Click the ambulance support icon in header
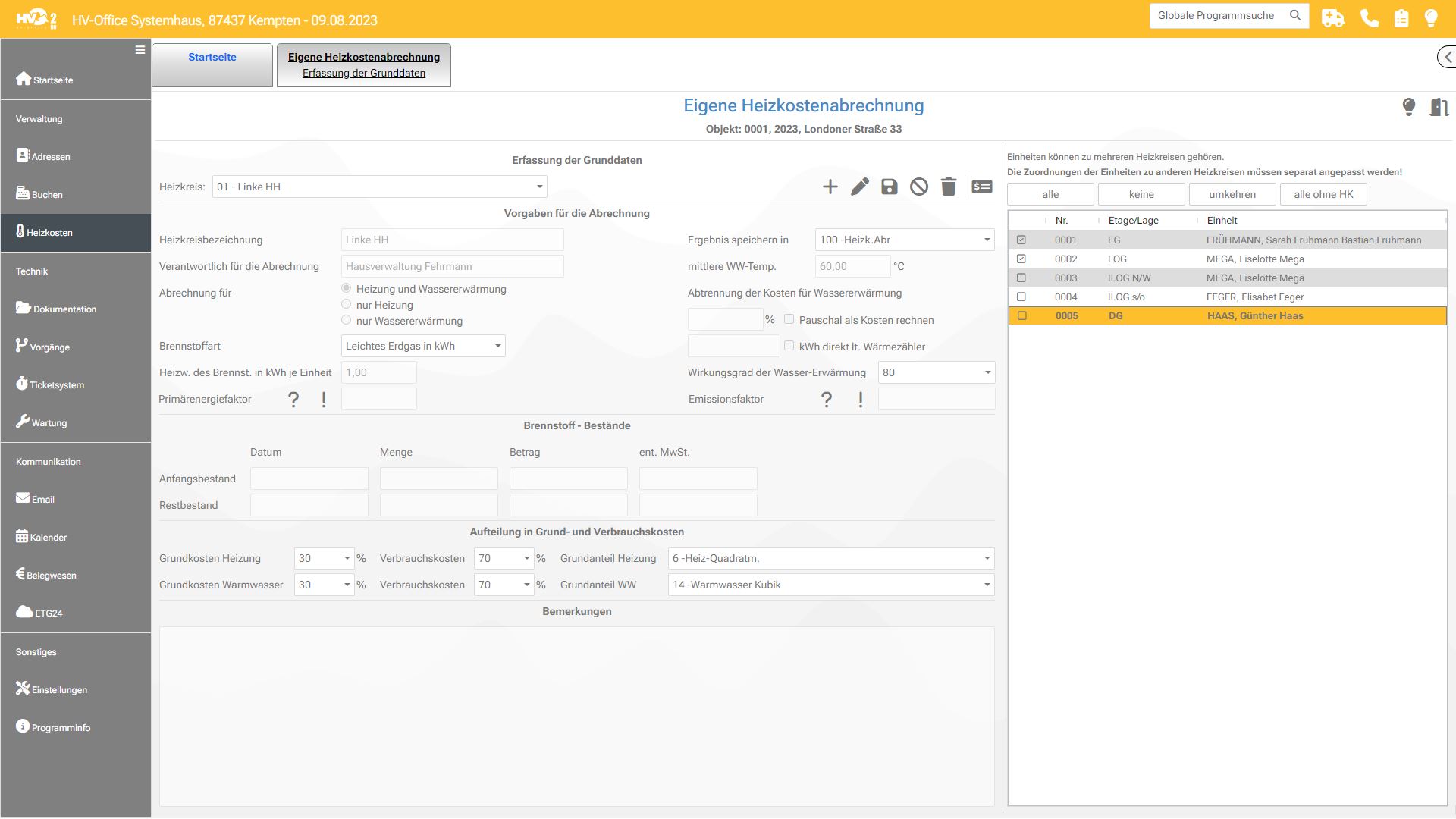The width and height of the screenshot is (1456, 819). coord(1332,17)
